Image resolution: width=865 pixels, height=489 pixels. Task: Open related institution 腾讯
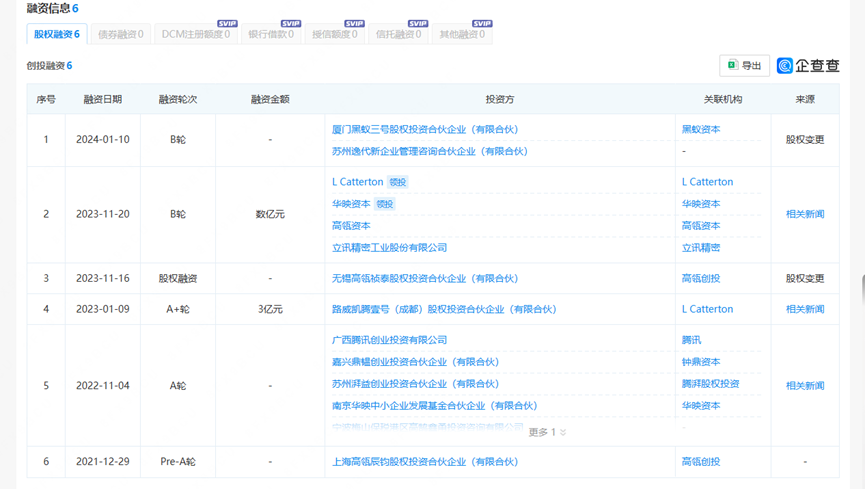coord(691,340)
